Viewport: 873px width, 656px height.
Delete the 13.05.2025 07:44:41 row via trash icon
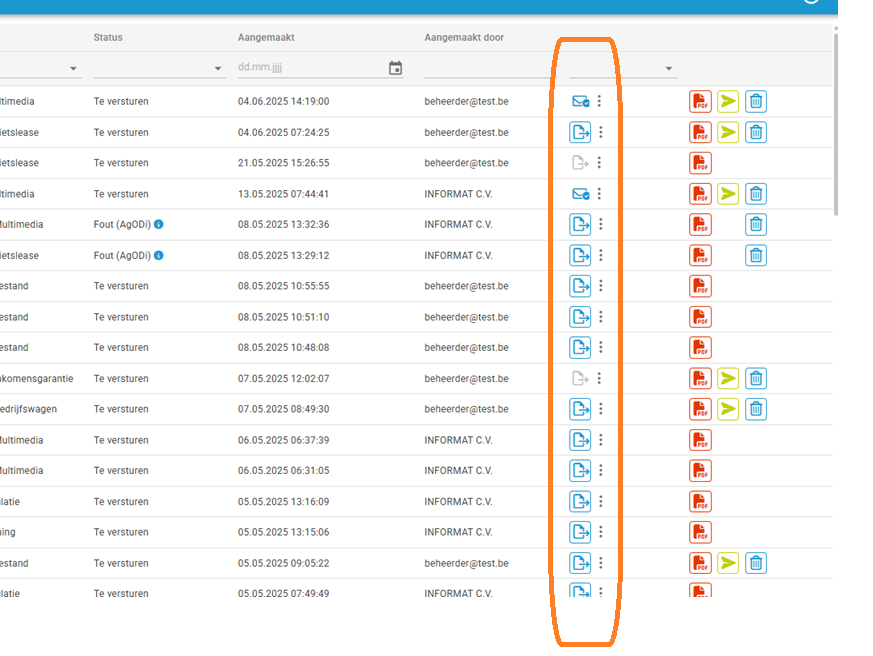pos(756,194)
